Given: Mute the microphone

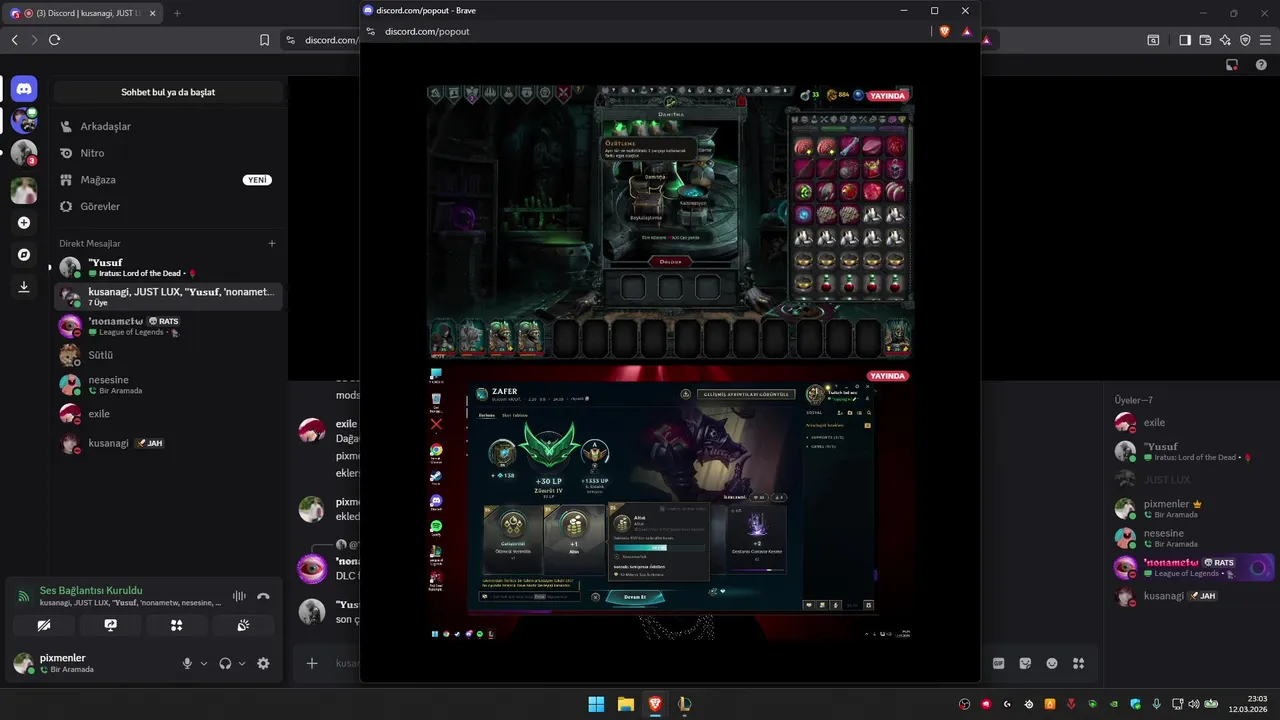Looking at the screenshot, I should (187, 663).
